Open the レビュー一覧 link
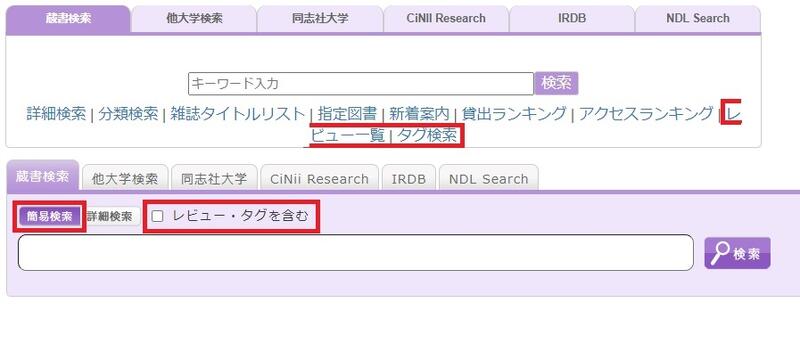Image resolution: width=800 pixels, height=360 pixels. pos(347,136)
